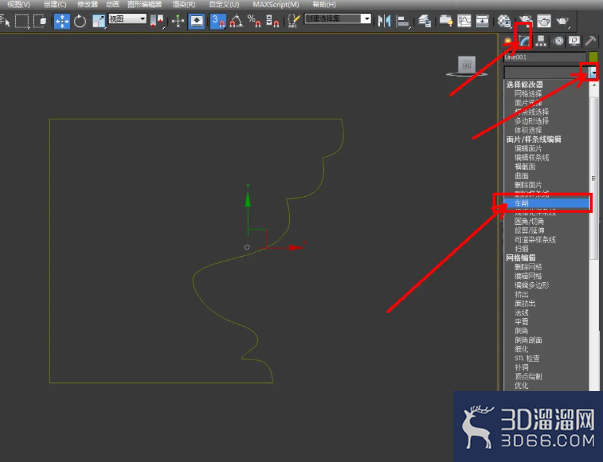The width and height of the screenshot is (603, 462).
Task: Switch to the Motion command panel tab
Action: pyautogui.click(x=558, y=41)
